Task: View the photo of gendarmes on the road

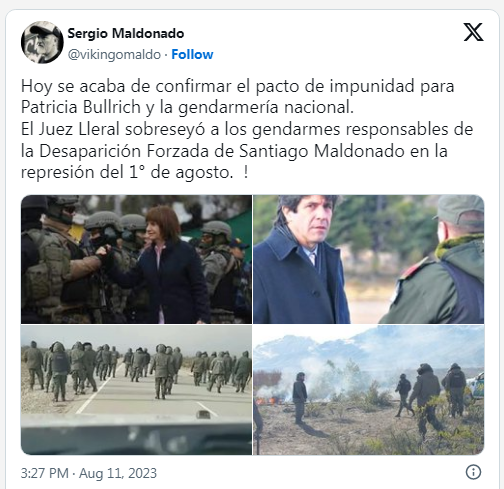Action: pyautogui.click(x=136, y=390)
